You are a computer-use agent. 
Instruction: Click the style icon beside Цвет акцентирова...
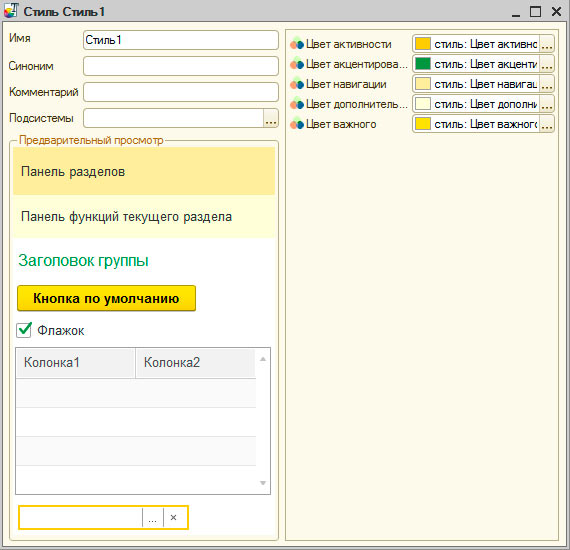tap(297, 64)
